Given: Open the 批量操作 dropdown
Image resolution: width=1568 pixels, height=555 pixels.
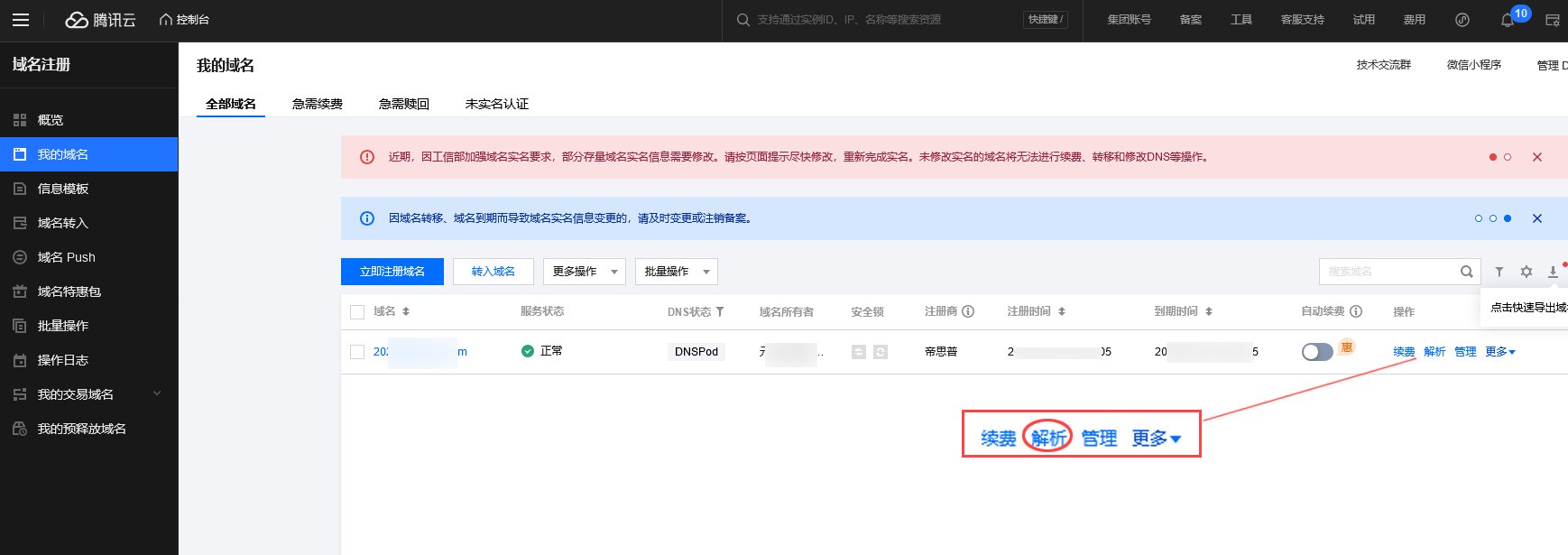Looking at the screenshot, I should coord(676,272).
